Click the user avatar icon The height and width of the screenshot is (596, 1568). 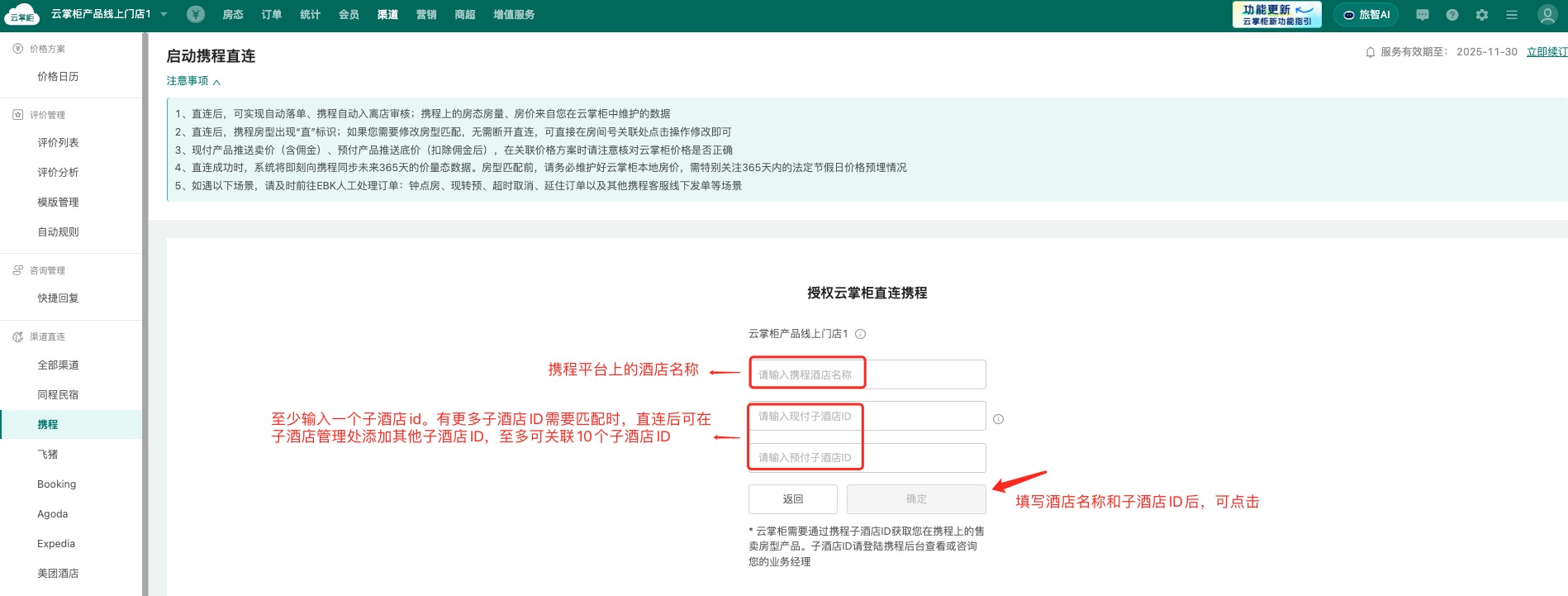click(1547, 15)
